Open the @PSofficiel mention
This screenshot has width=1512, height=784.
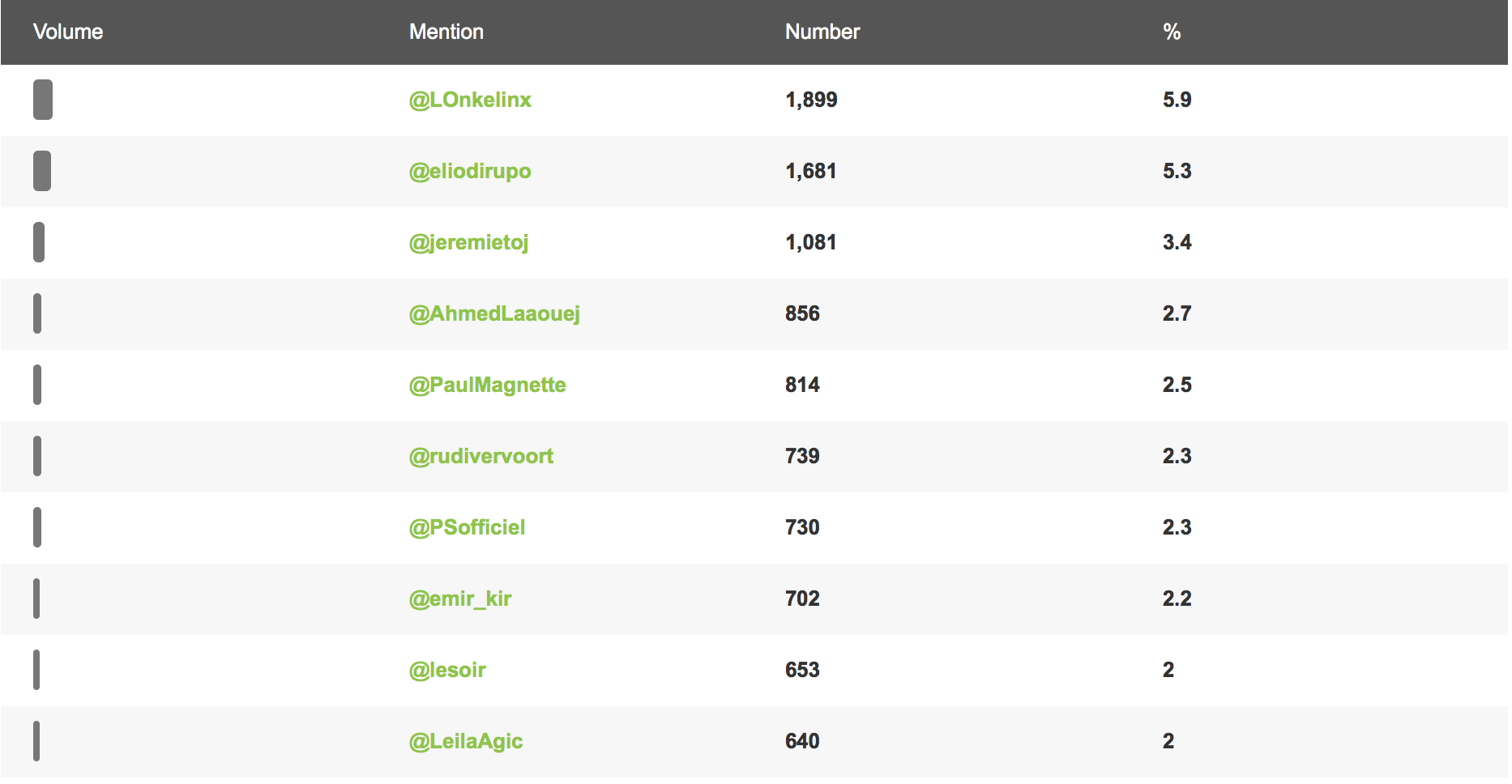tap(467, 527)
